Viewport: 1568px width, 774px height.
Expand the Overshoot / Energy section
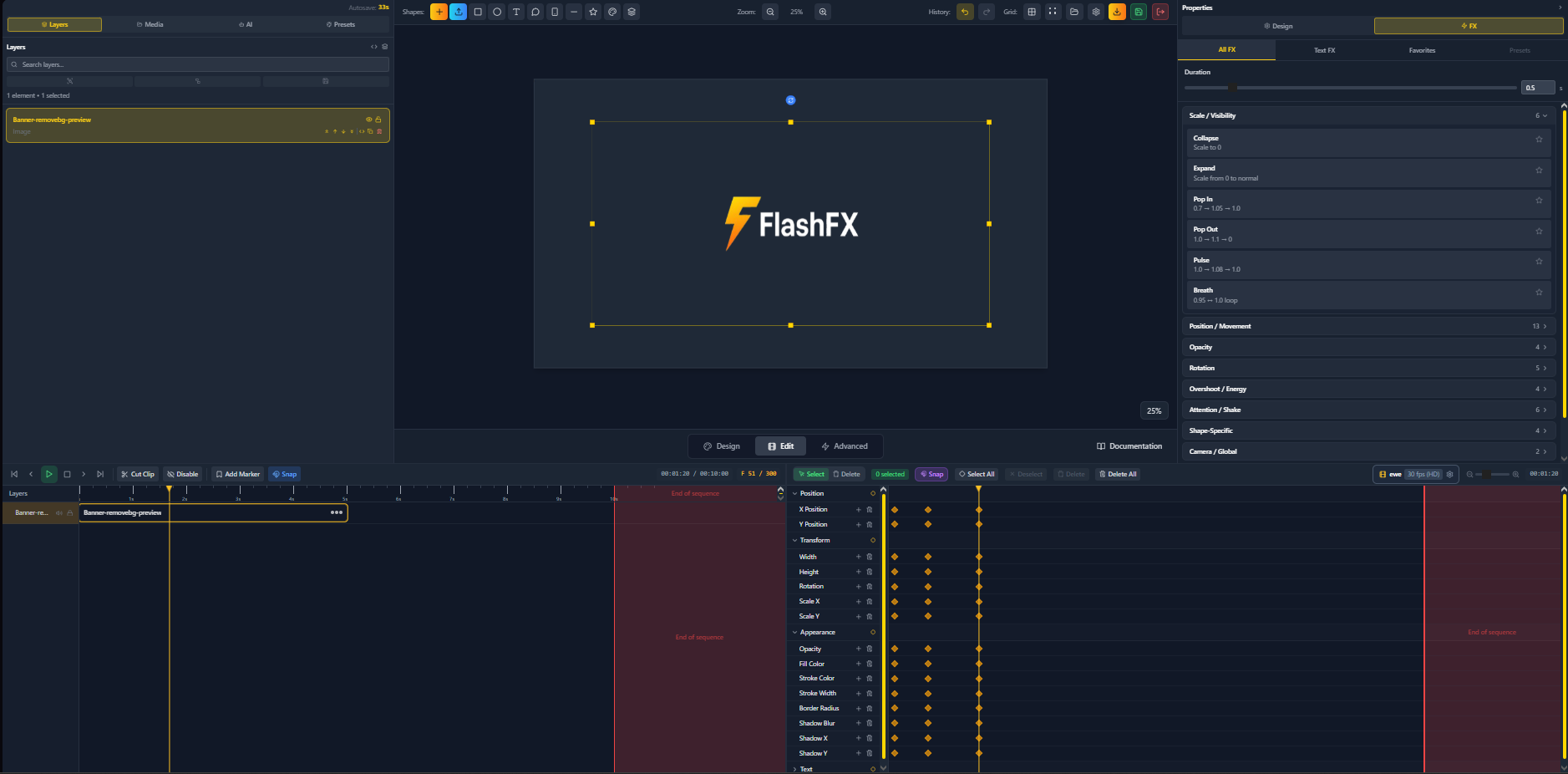pyautogui.click(x=1368, y=389)
